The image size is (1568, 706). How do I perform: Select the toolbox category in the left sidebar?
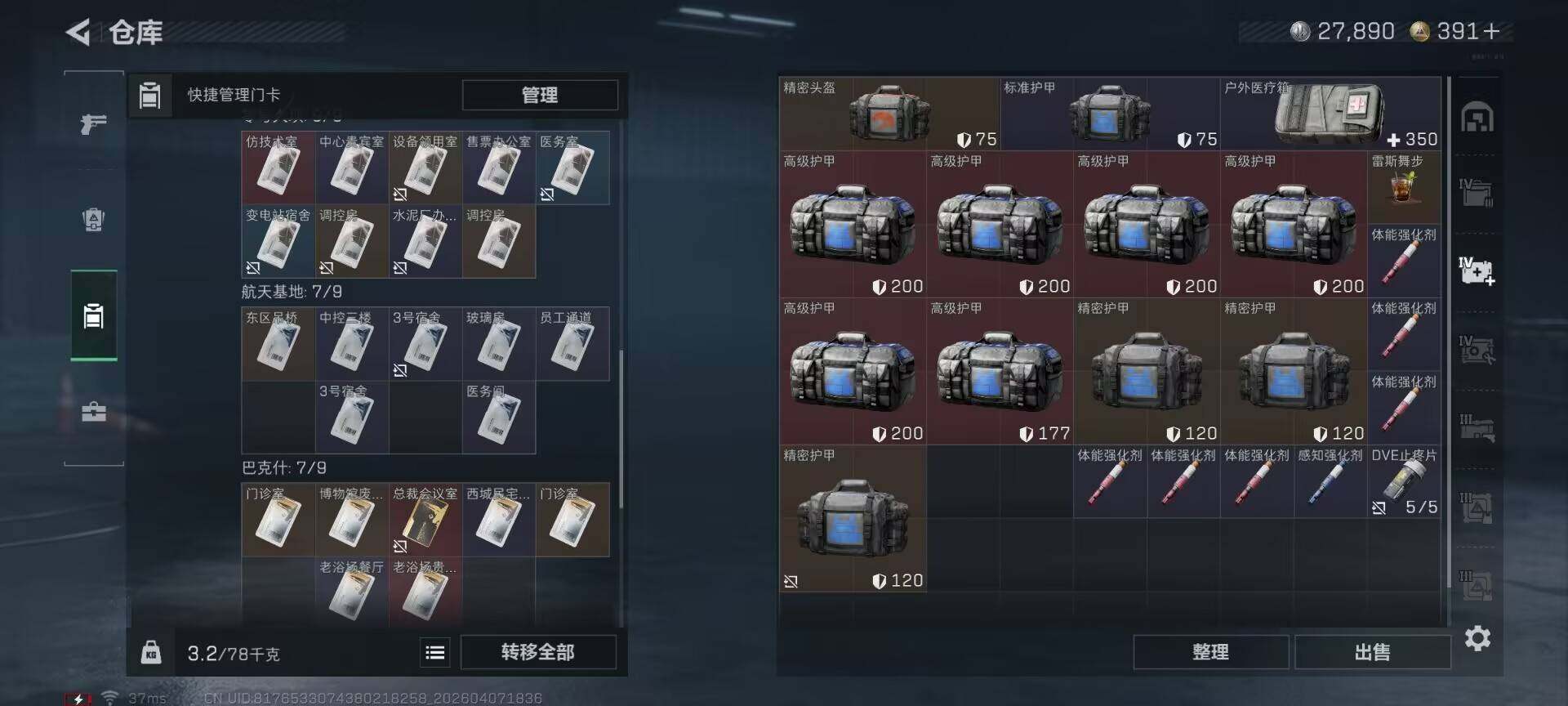94,411
